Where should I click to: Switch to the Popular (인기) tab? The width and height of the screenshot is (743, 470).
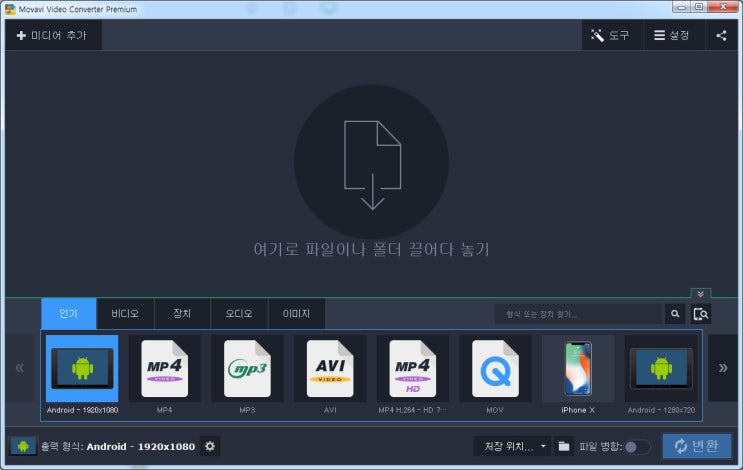69,314
